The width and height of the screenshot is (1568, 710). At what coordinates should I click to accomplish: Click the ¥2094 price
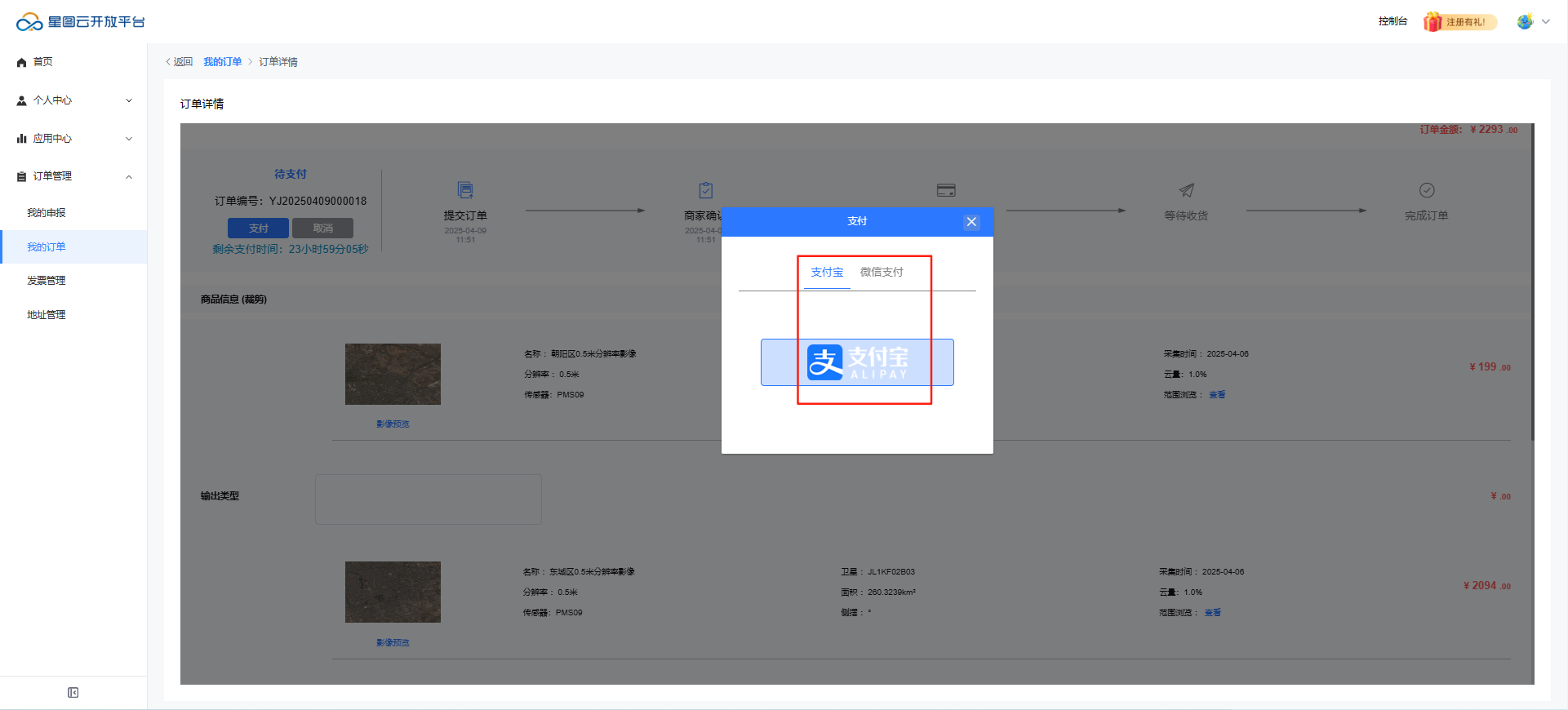1487,586
